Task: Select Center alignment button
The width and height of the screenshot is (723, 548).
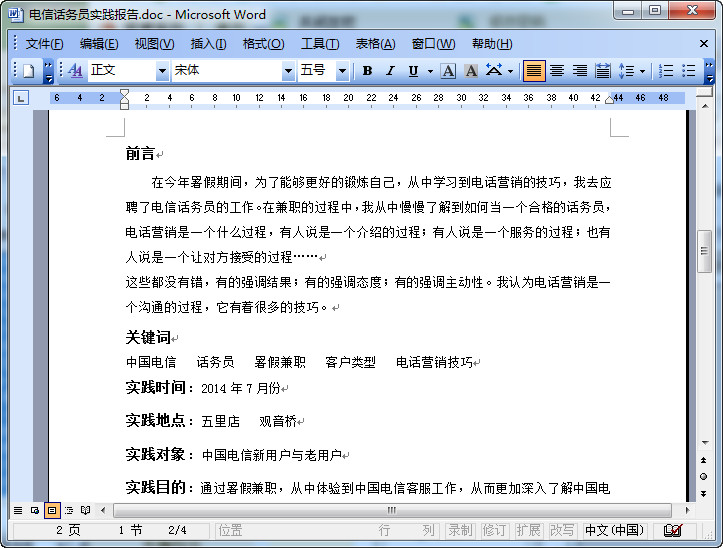Action: pyautogui.click(x=557, y=71)
